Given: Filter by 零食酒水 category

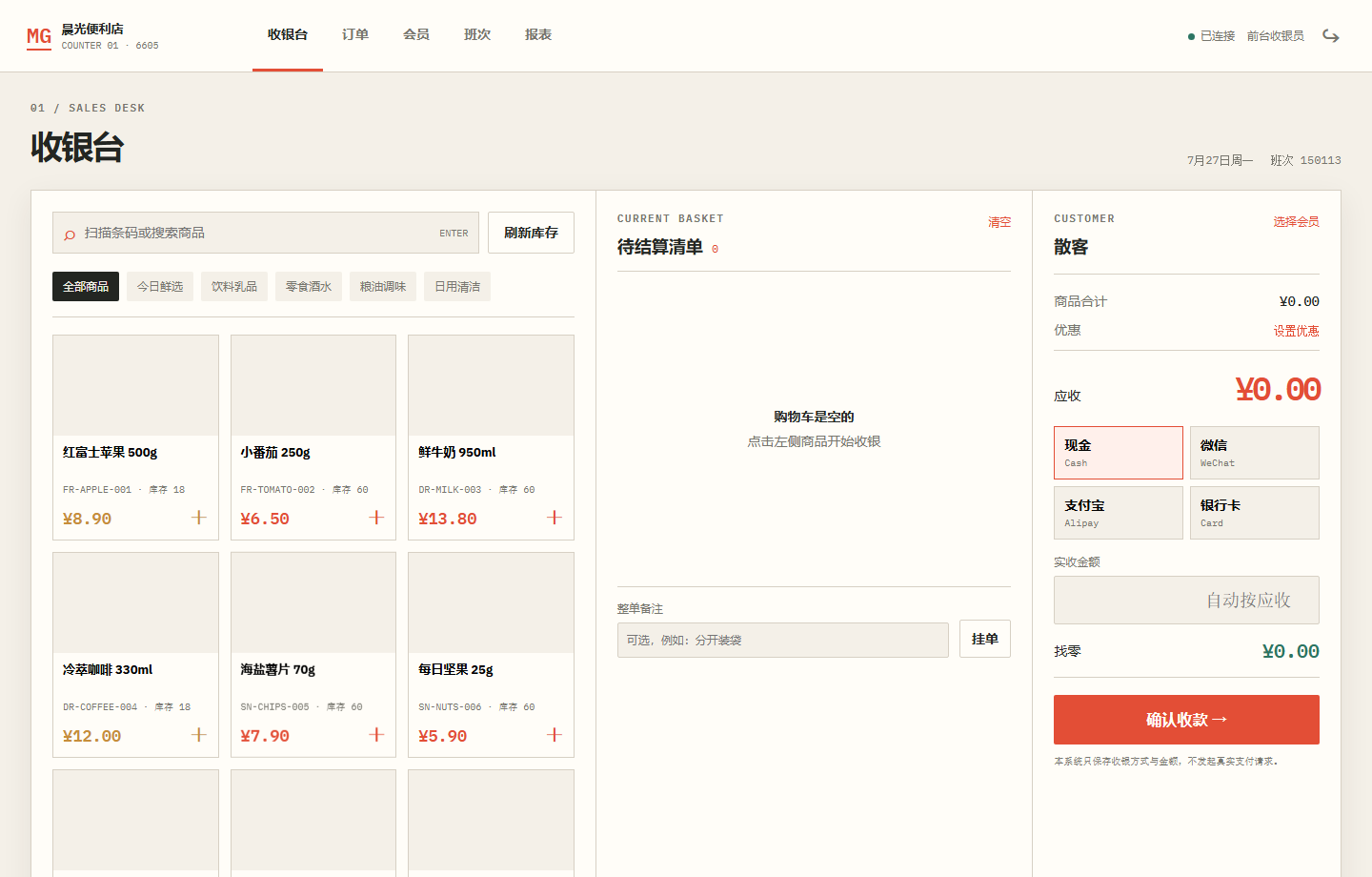Looking at the screenshot, I should point(309,287).
